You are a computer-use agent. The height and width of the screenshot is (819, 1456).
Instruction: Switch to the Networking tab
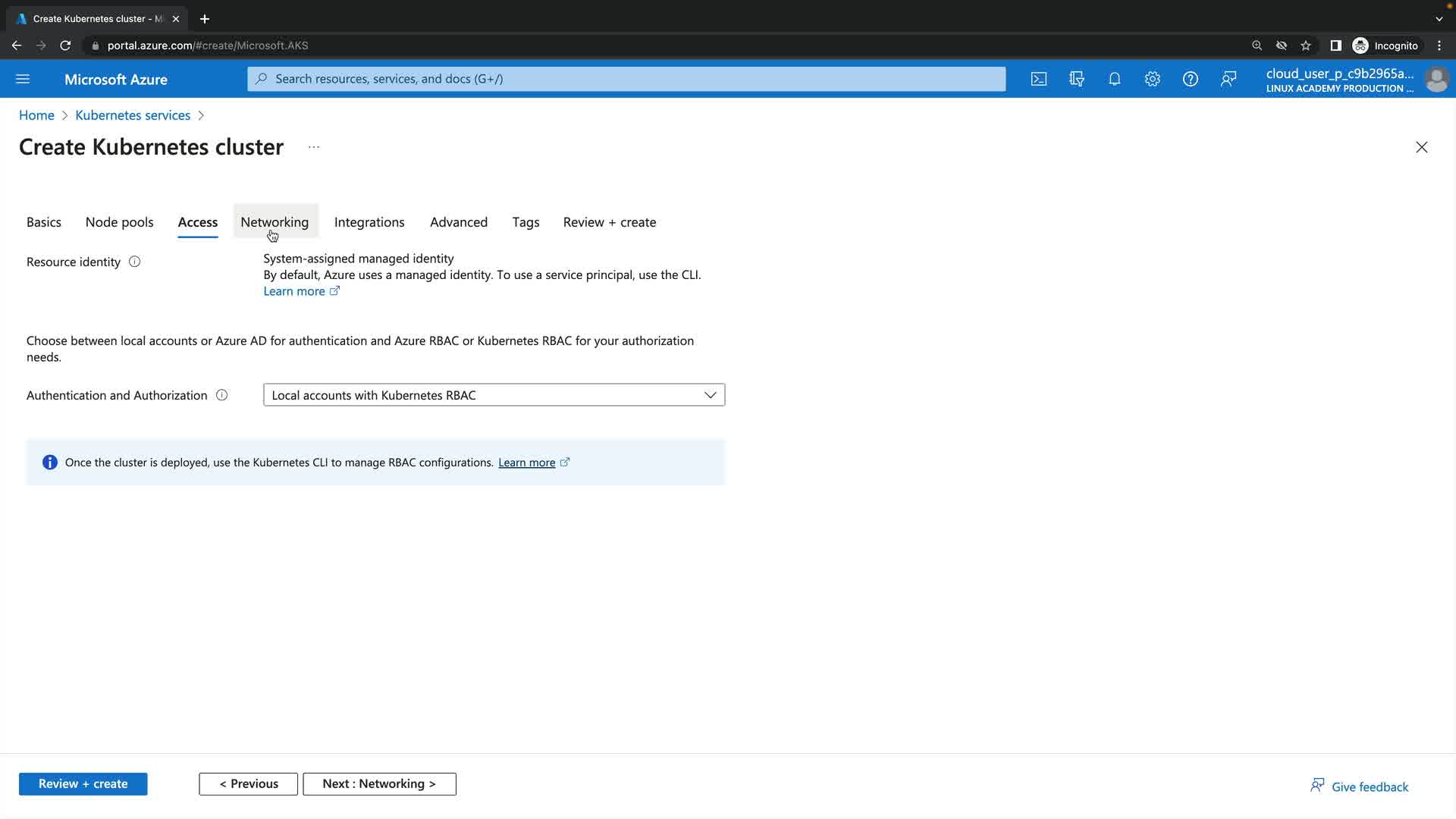tap(275, 222)
